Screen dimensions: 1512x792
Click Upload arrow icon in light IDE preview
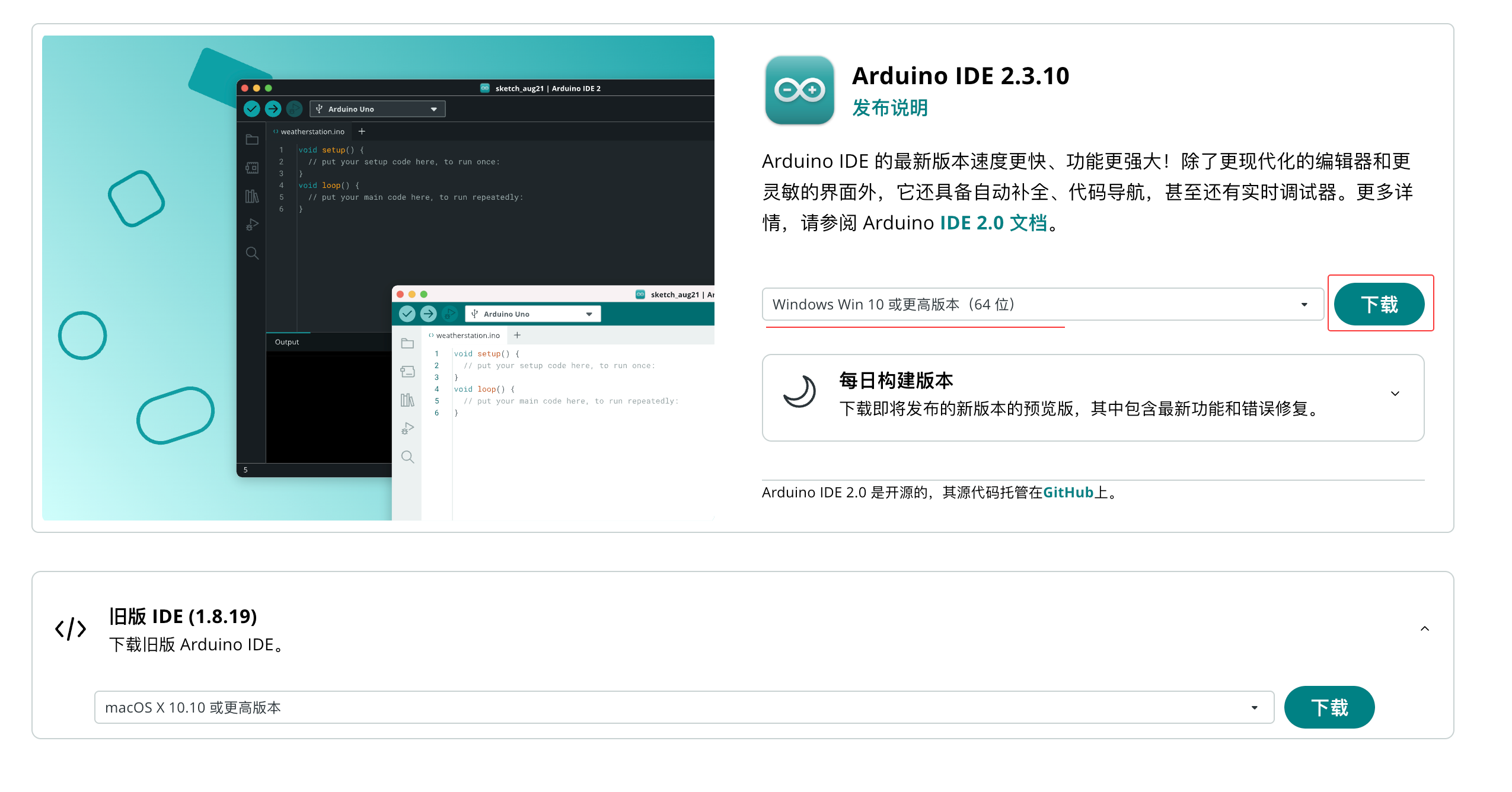pos(428,314)
